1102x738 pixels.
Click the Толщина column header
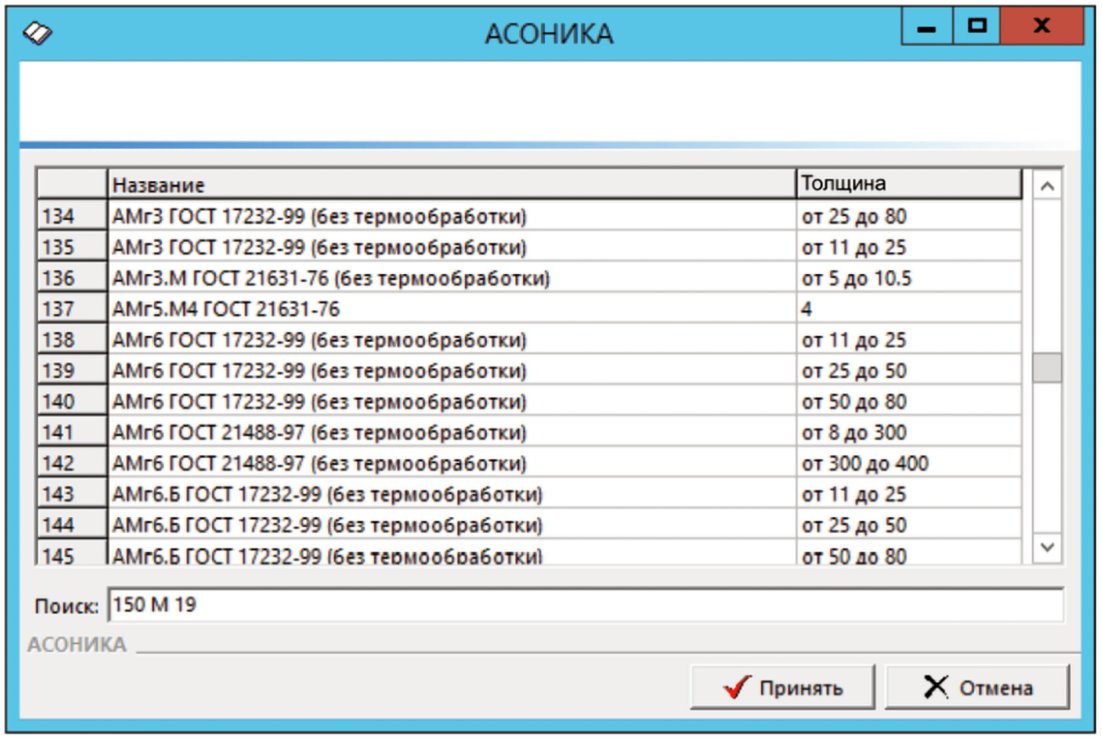coord(909,183)
